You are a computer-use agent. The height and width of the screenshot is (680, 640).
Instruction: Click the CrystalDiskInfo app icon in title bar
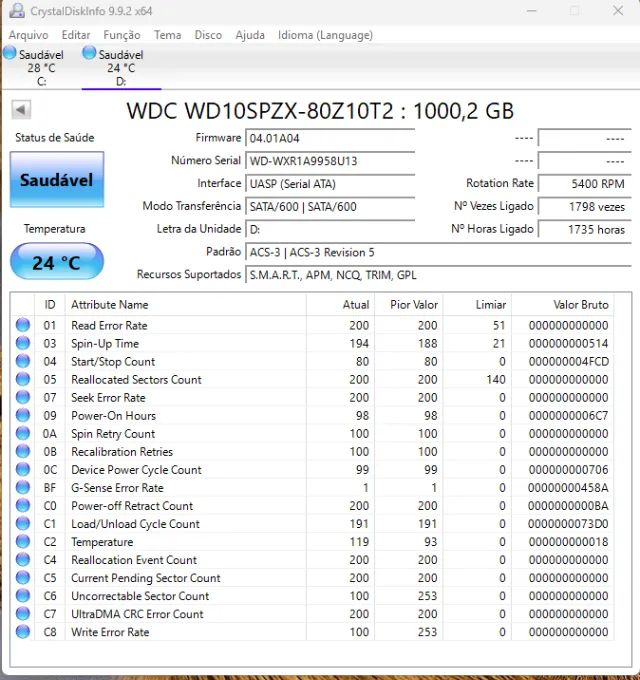(16, 10)
